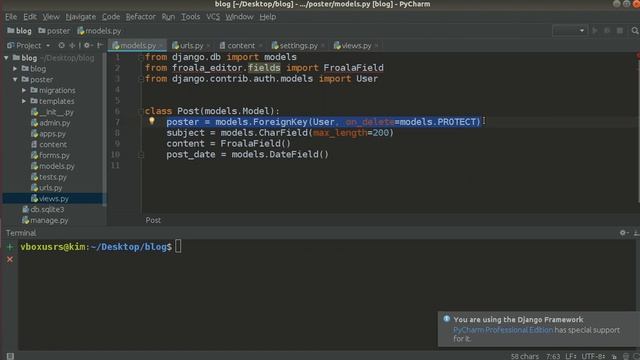
Task: Open the Code menu
Action: pyautogui.click(x=111, y=17)
